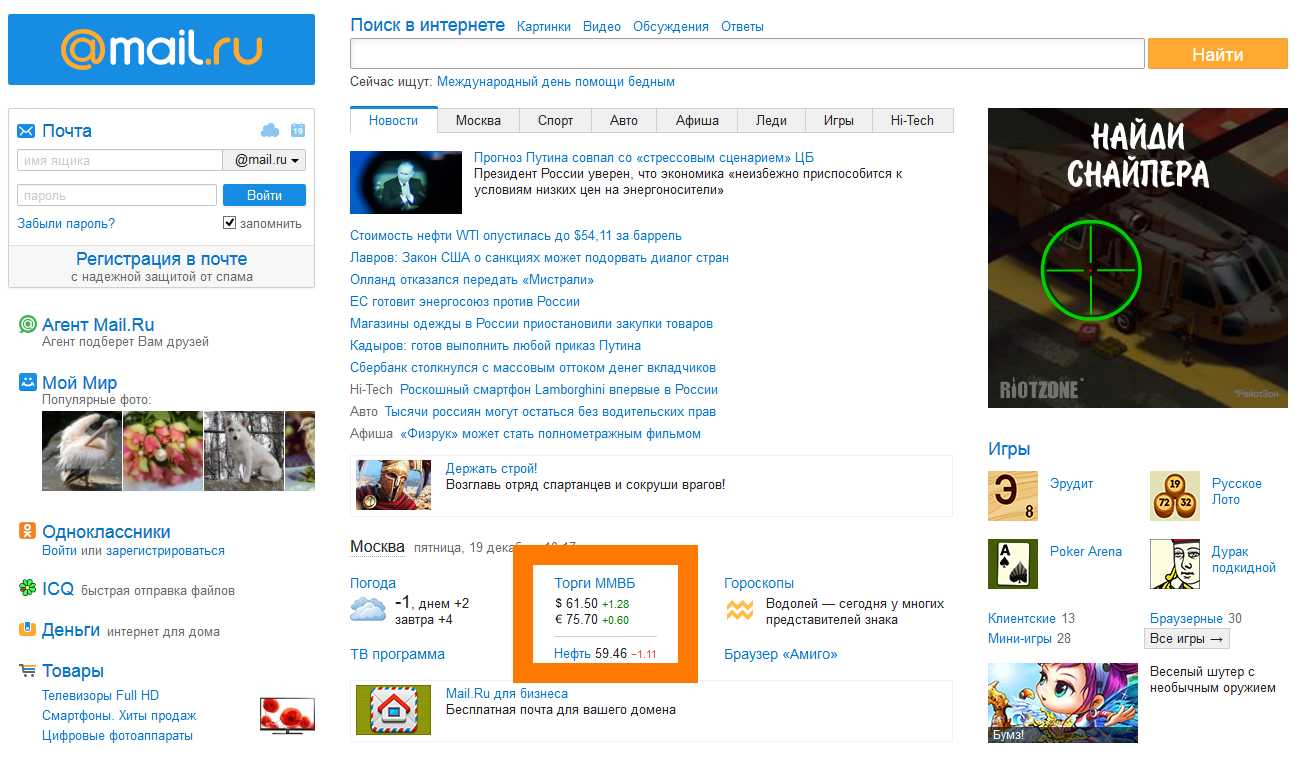
Task: Open the pelican photo in Мой Мир
Action: (82, 451)
